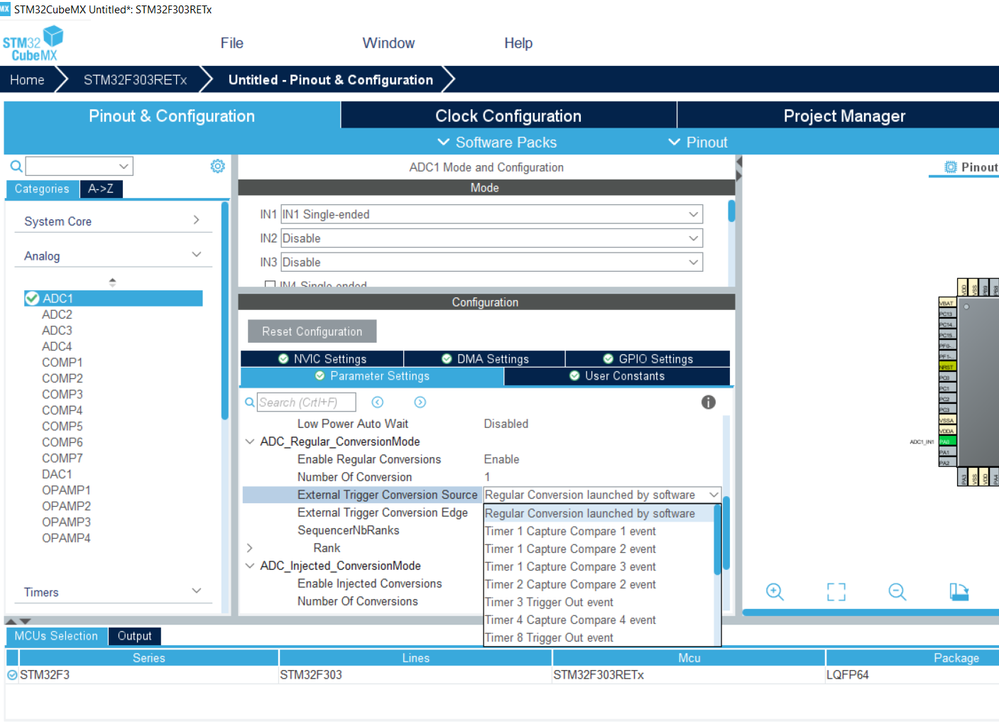Expand the Rank parameter row
The height and width of the screenshot is (726, 999).
tap(250, 548)
